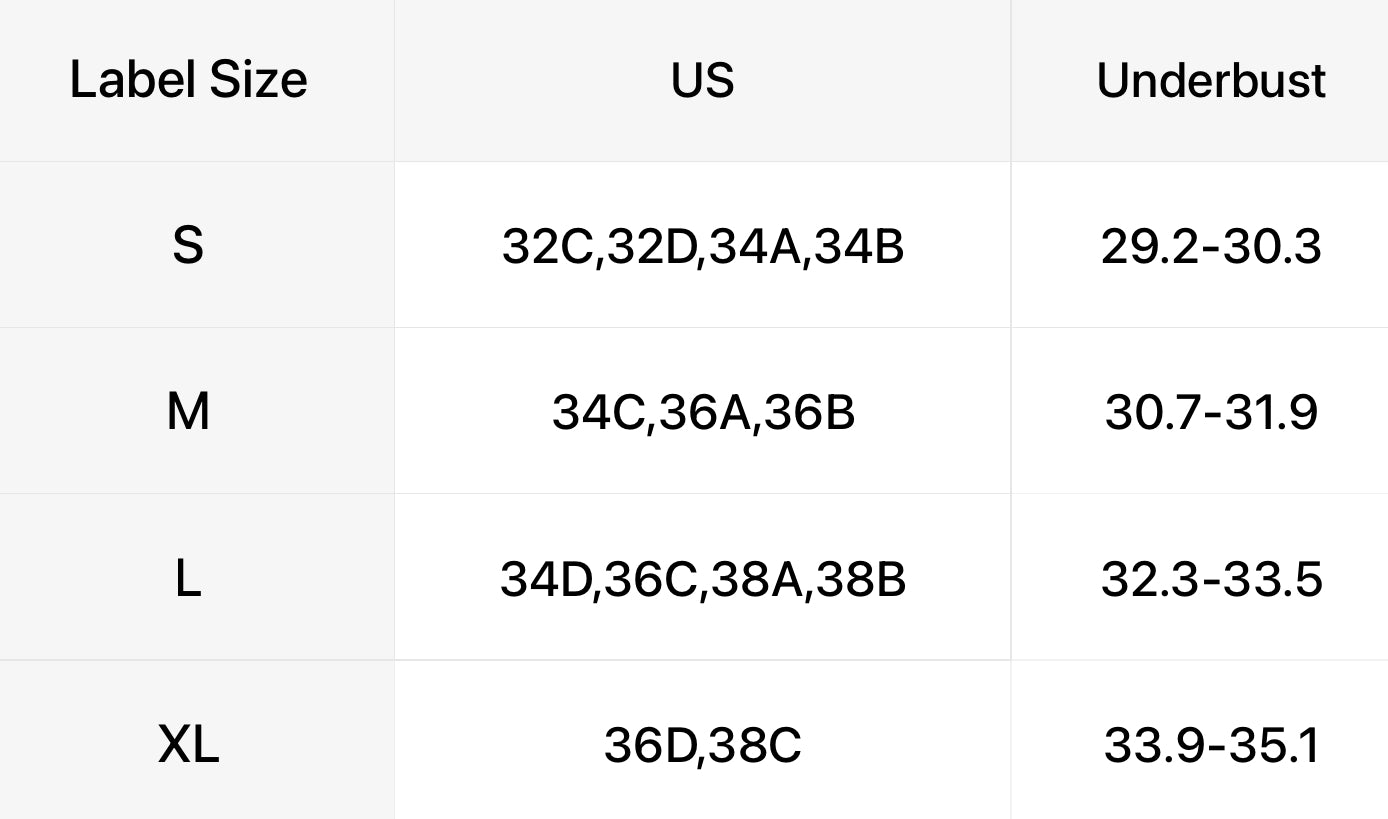Select the L label size cell
1388x819 pixels.
[x=188, y=578]
